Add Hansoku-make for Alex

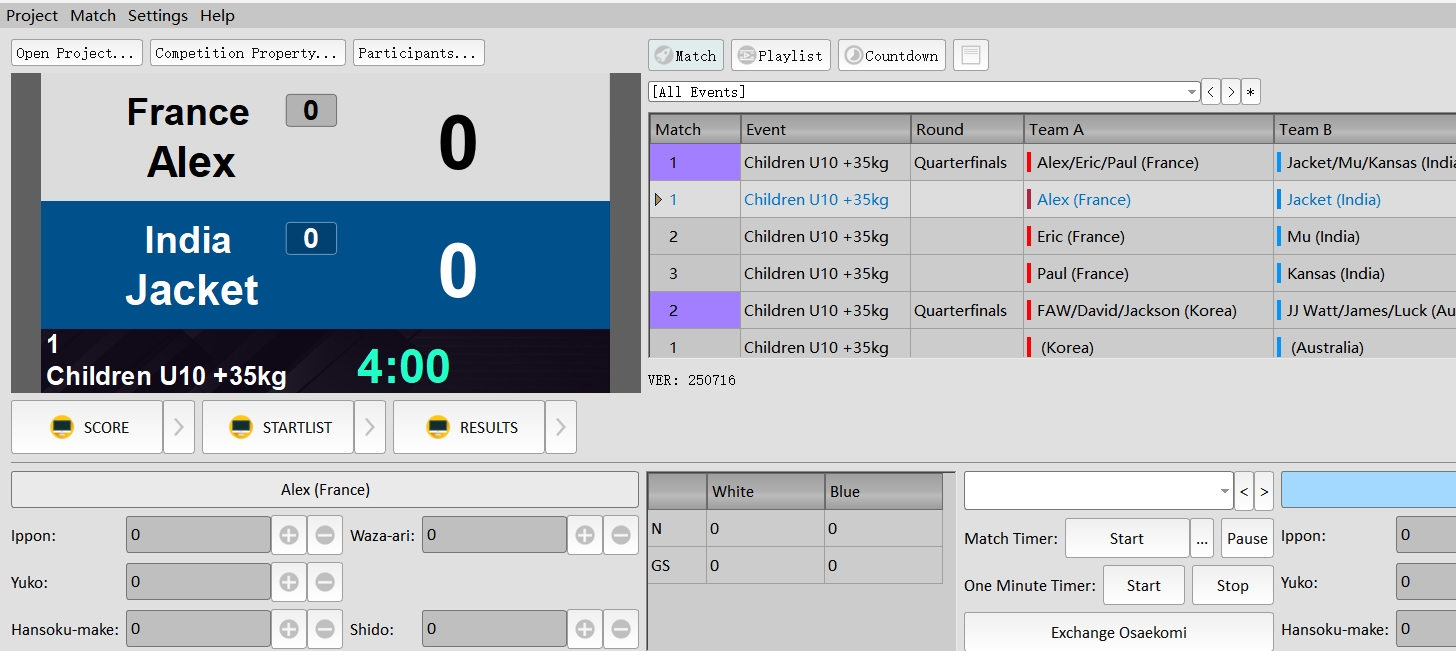289,629
